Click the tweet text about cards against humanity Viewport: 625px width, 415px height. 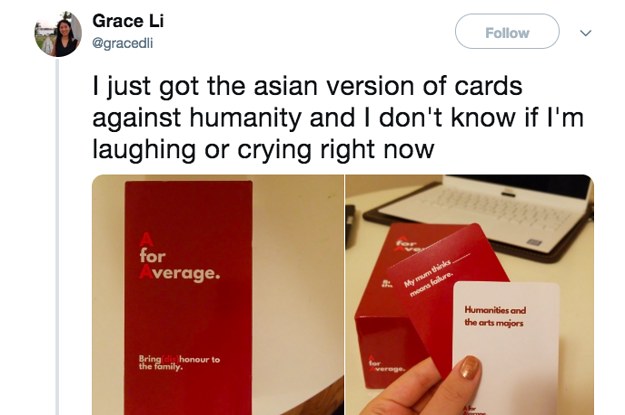pos(338,118)
